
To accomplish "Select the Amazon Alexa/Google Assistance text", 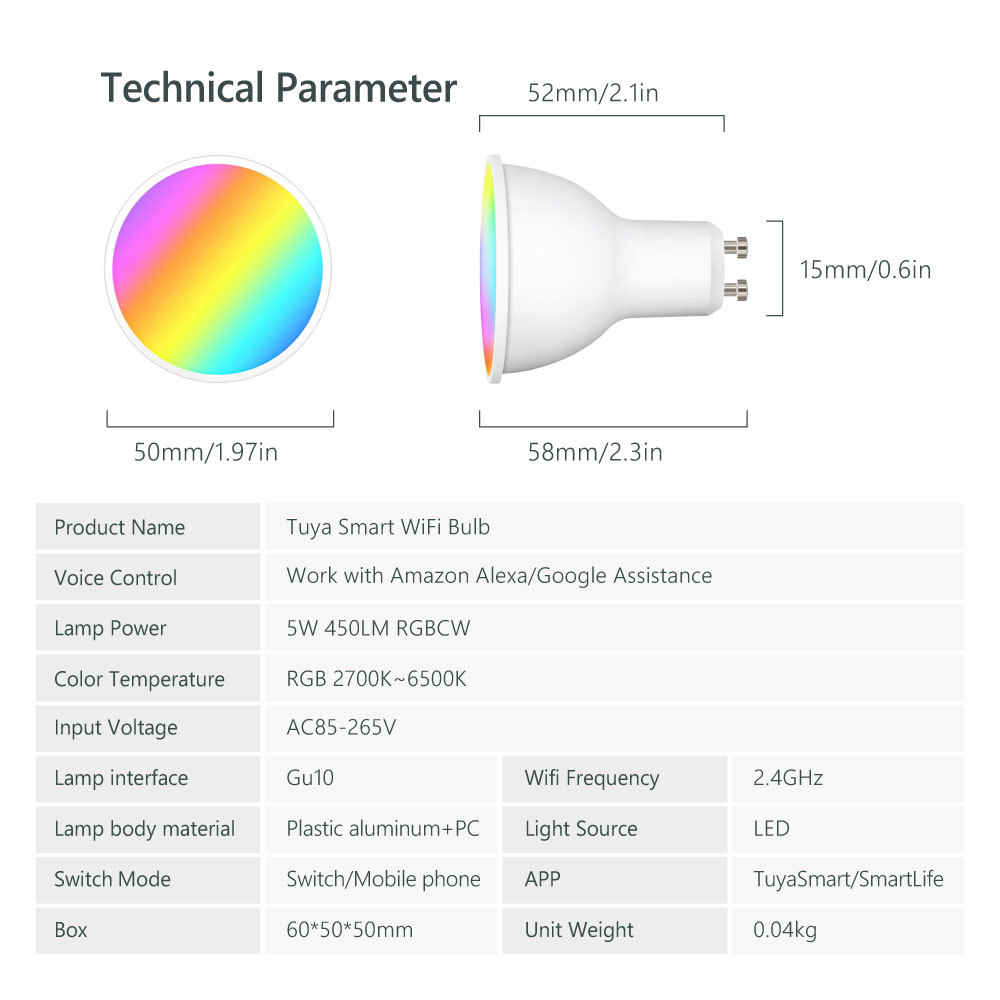I will point(499,576).
